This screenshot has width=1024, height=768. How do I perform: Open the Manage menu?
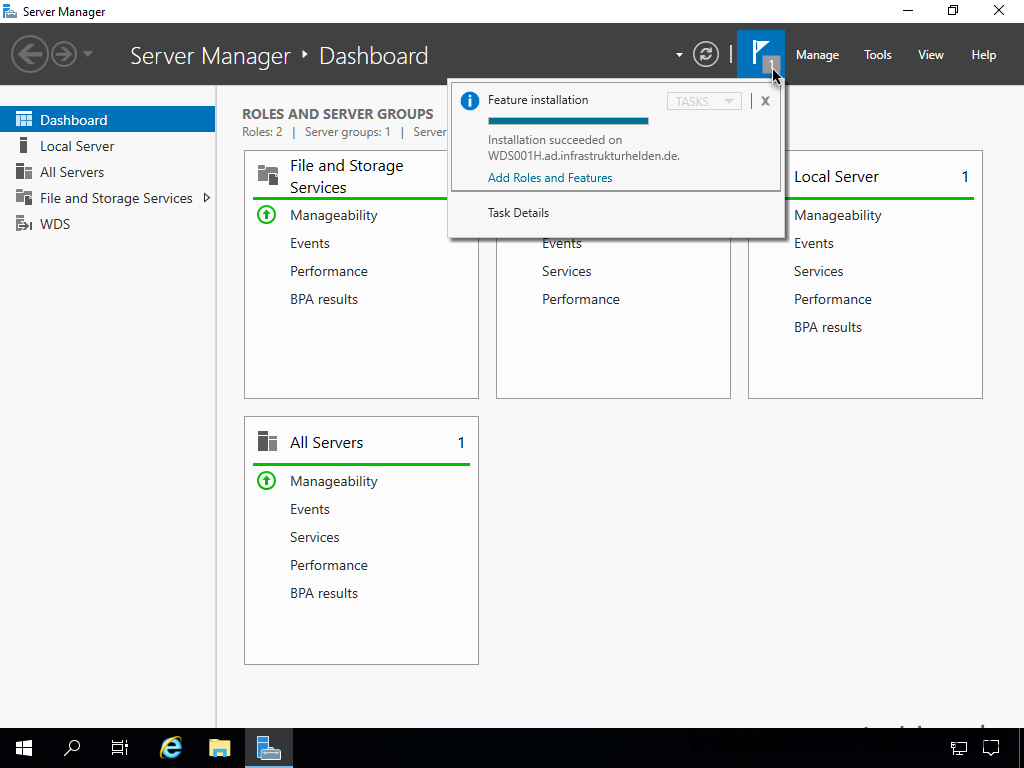pos(817,55)
